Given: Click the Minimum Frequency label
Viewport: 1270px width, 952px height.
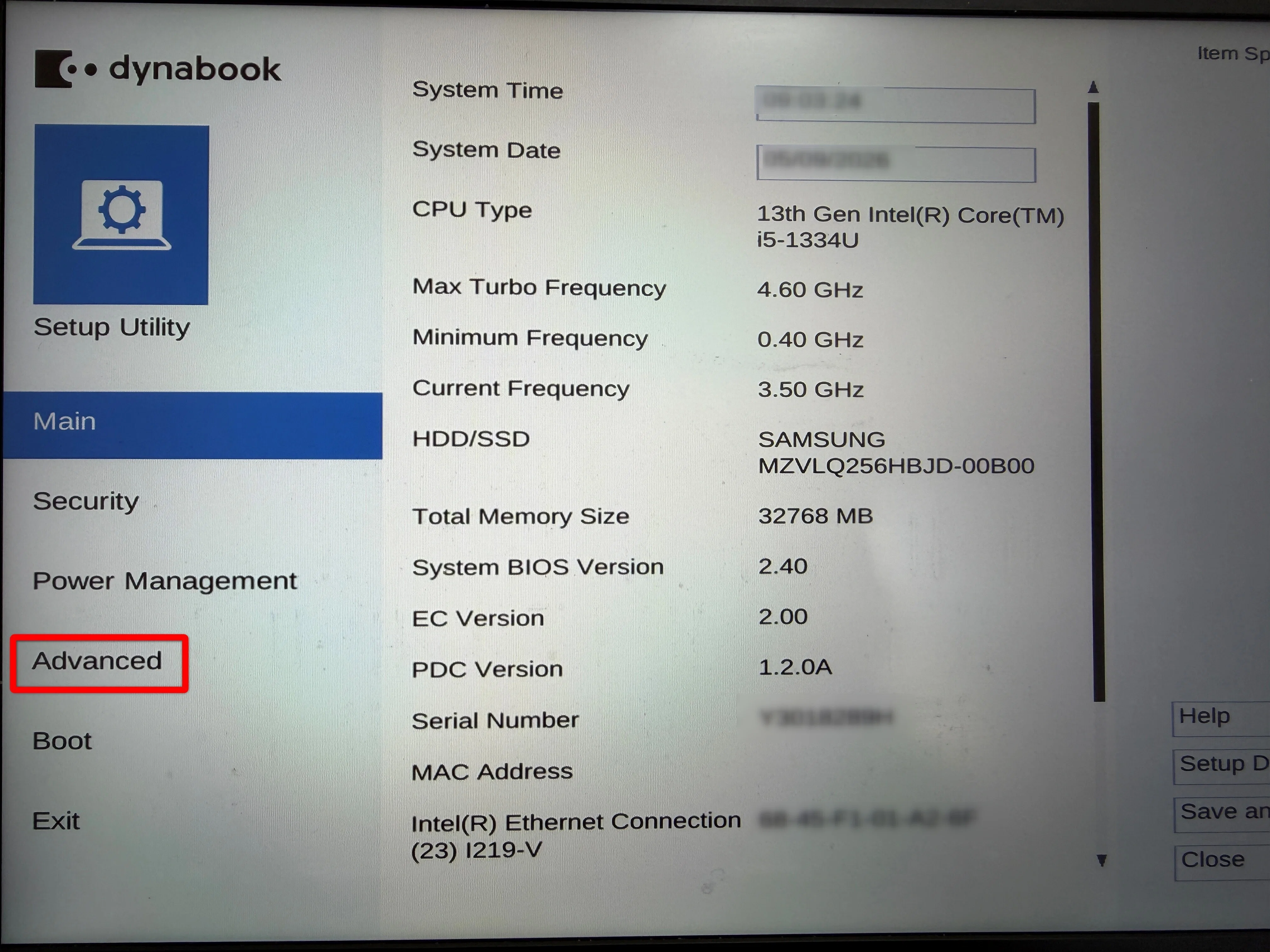Looking at the screenshot, I should pos(530,338).
